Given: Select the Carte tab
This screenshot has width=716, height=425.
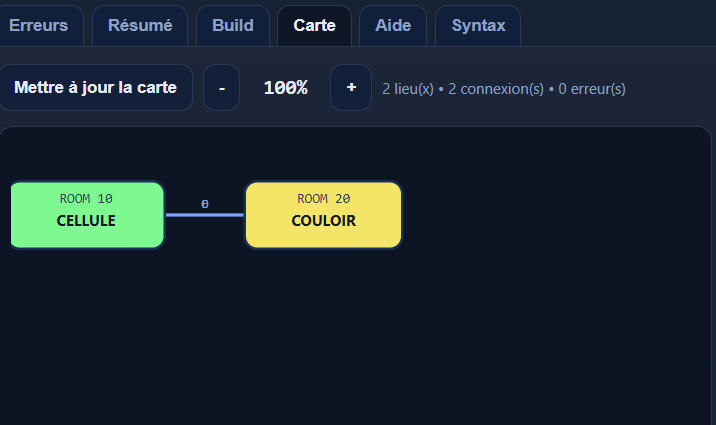Looking at the screenshot, I should click(x=315, y=26).
